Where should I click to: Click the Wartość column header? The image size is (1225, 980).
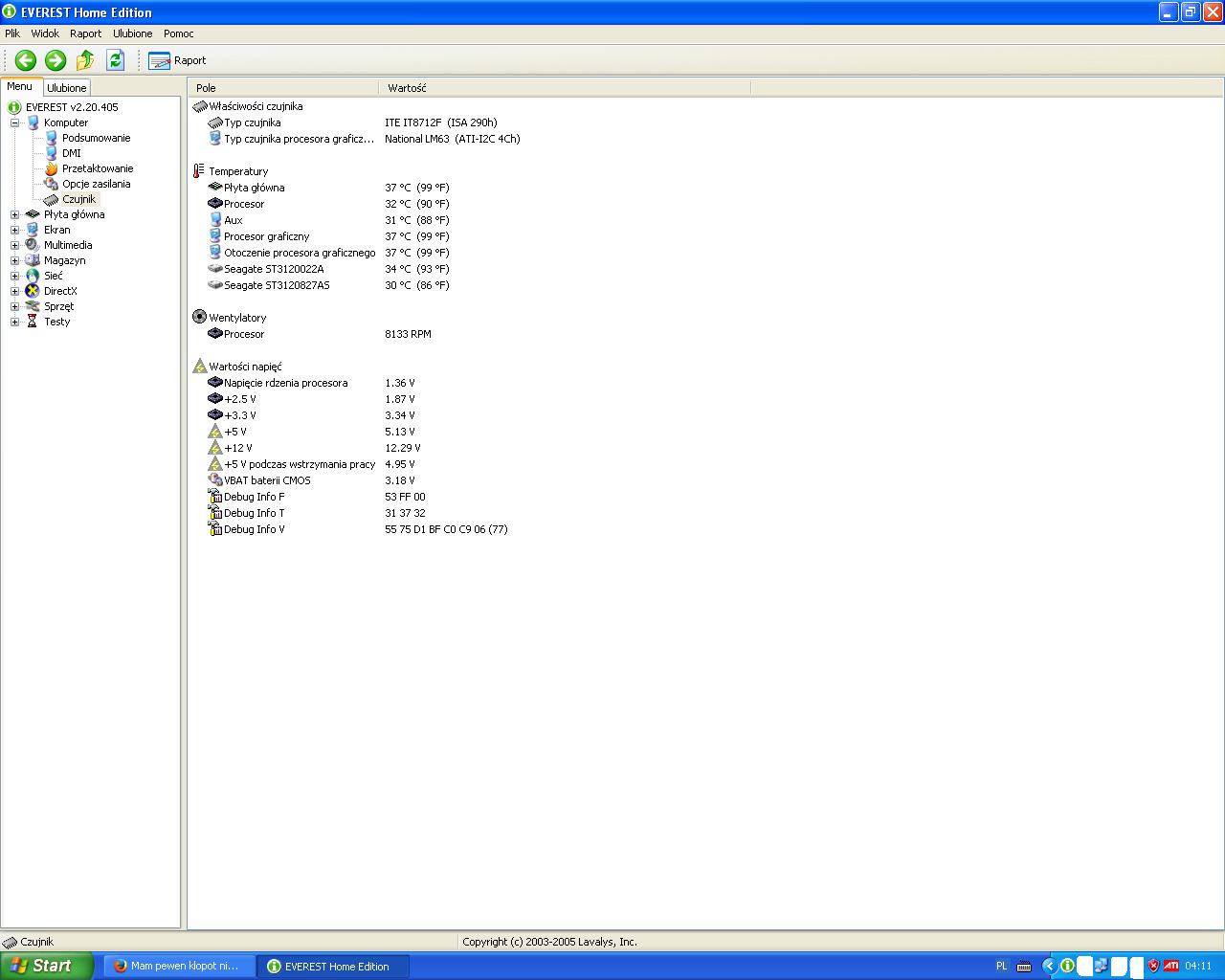click(565, 88)
